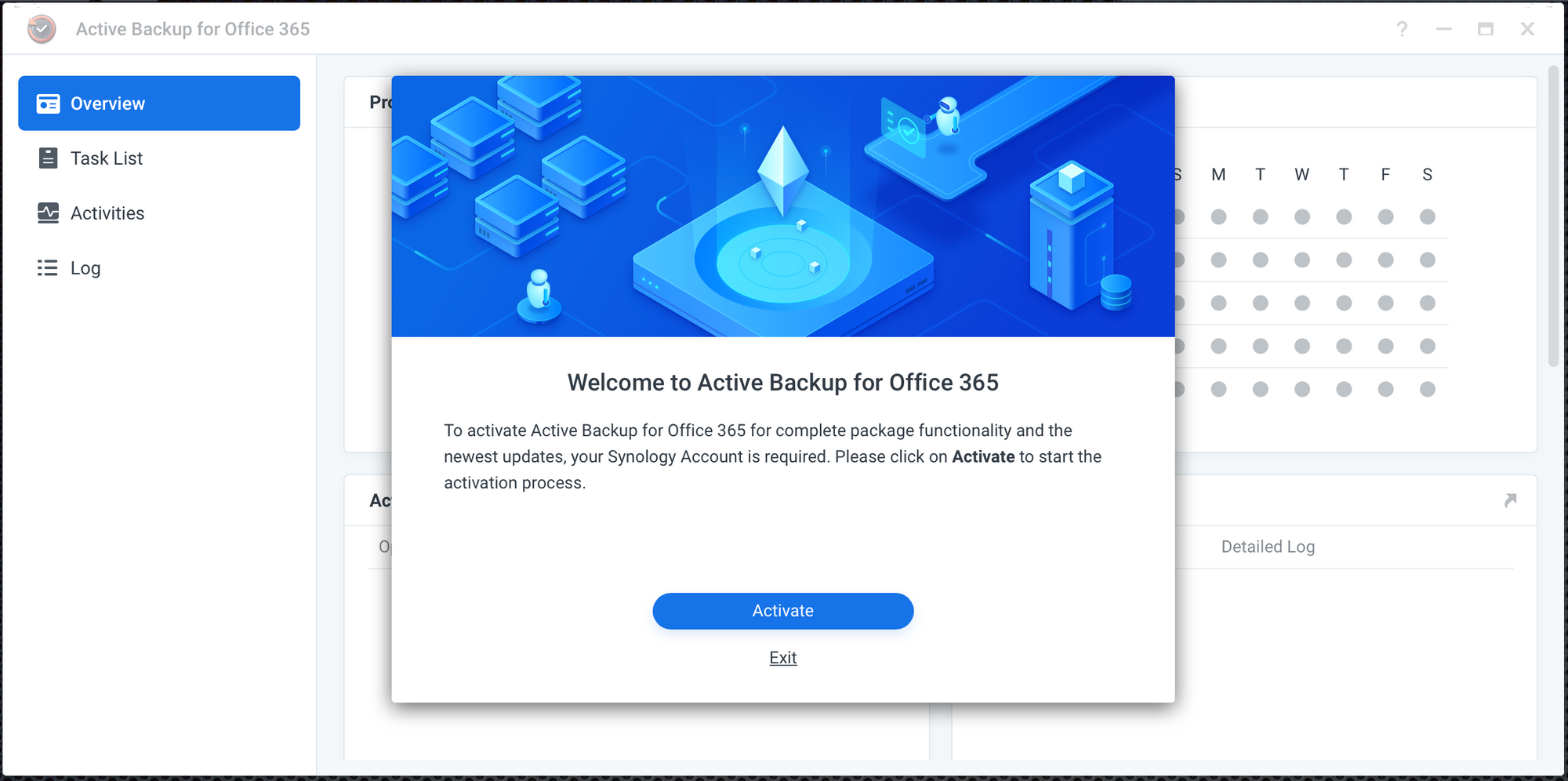Click the vertical scrollbar on right edge
Screen dimensions: 1568x781
(1554, 216)
